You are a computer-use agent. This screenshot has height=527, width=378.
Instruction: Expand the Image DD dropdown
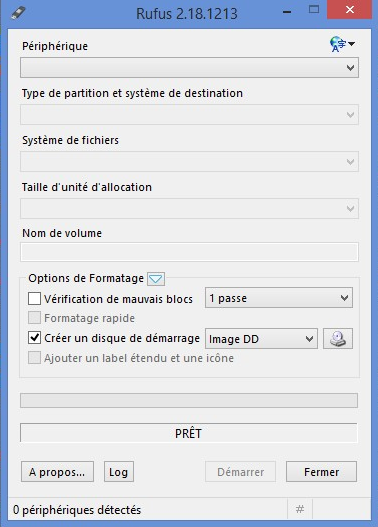[x=261, y=339]
